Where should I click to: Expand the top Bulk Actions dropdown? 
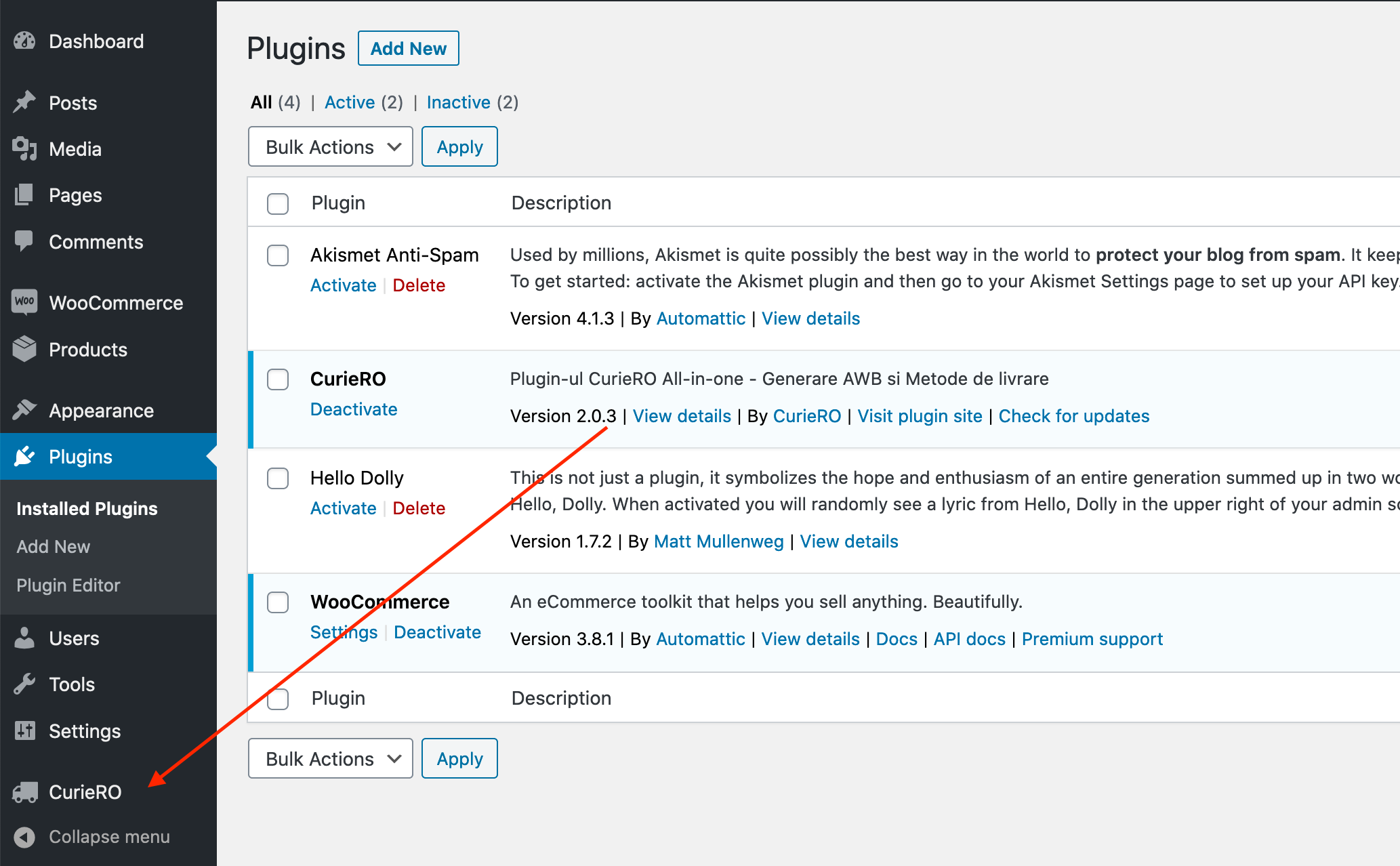tap(331, 147)
